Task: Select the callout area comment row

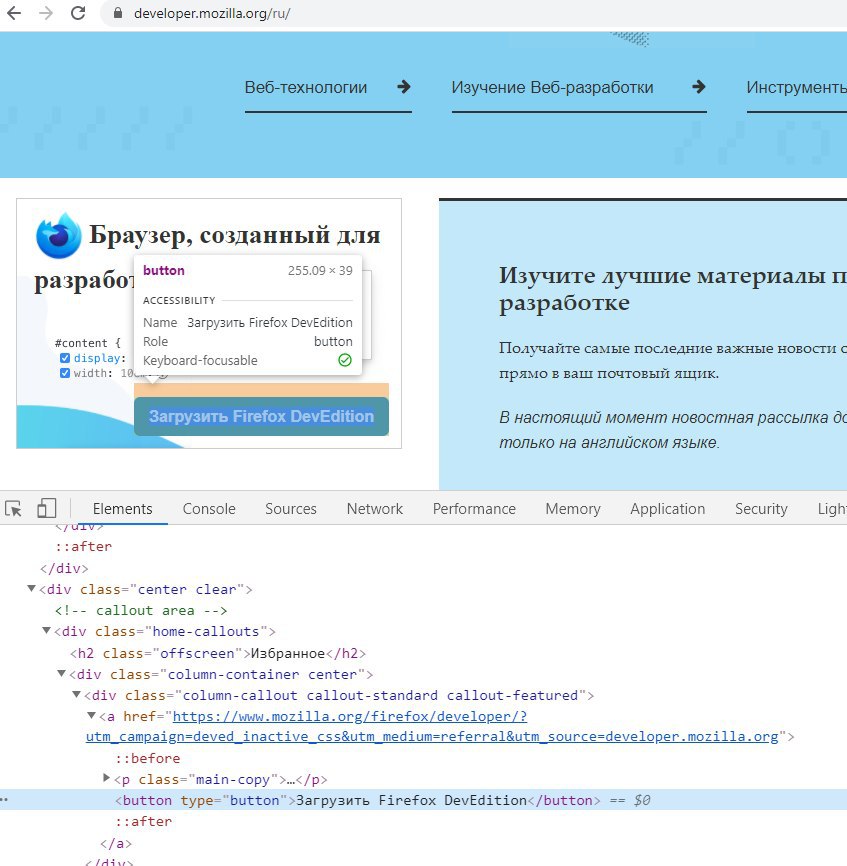Action: [x=141, y=610]
